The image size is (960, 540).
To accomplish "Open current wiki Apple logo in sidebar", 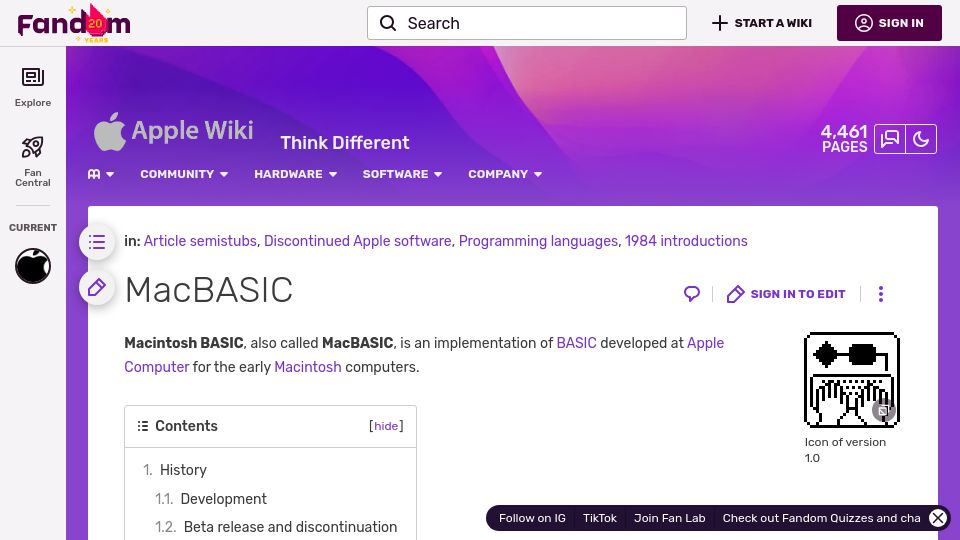I will 32,266.
